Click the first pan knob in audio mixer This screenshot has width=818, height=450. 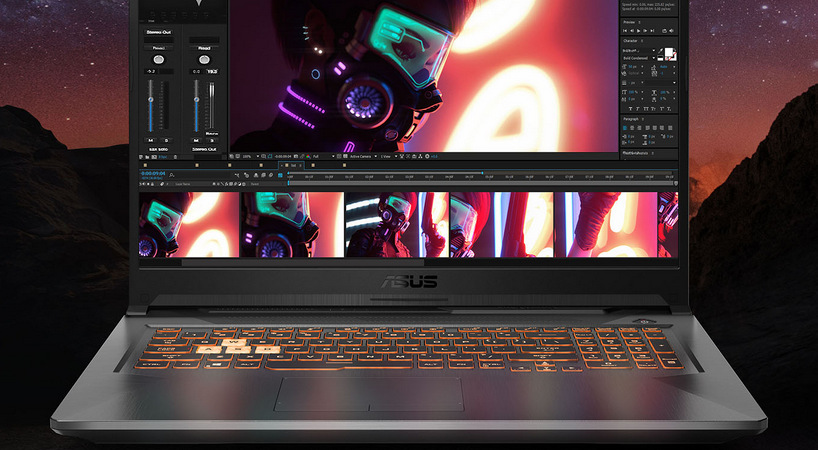pos(158,60)
